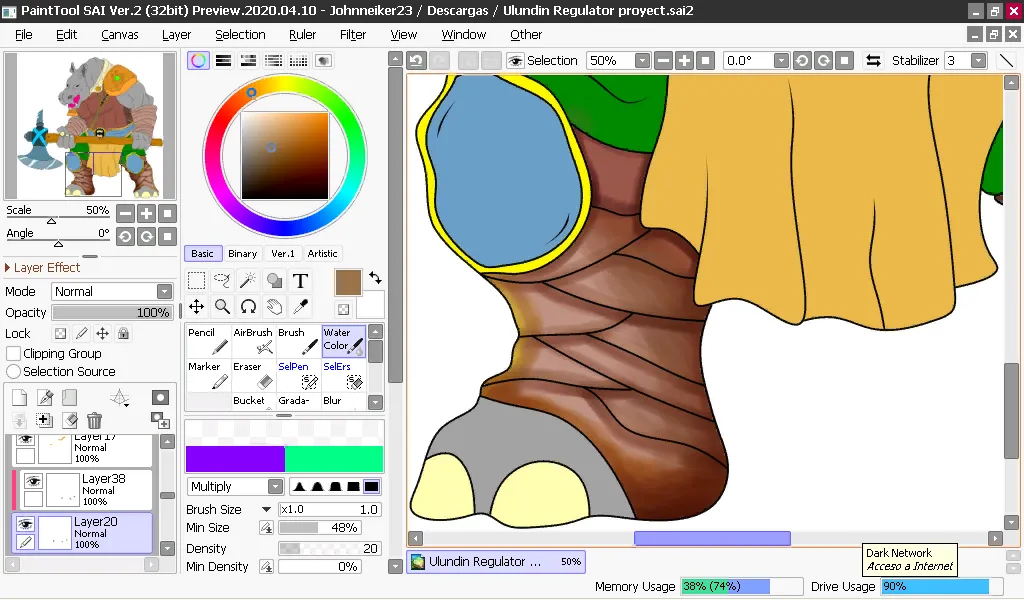Enable the Clipping Group checkbox
Screen dimensions: 1024x600
click(x=13, y=353)
